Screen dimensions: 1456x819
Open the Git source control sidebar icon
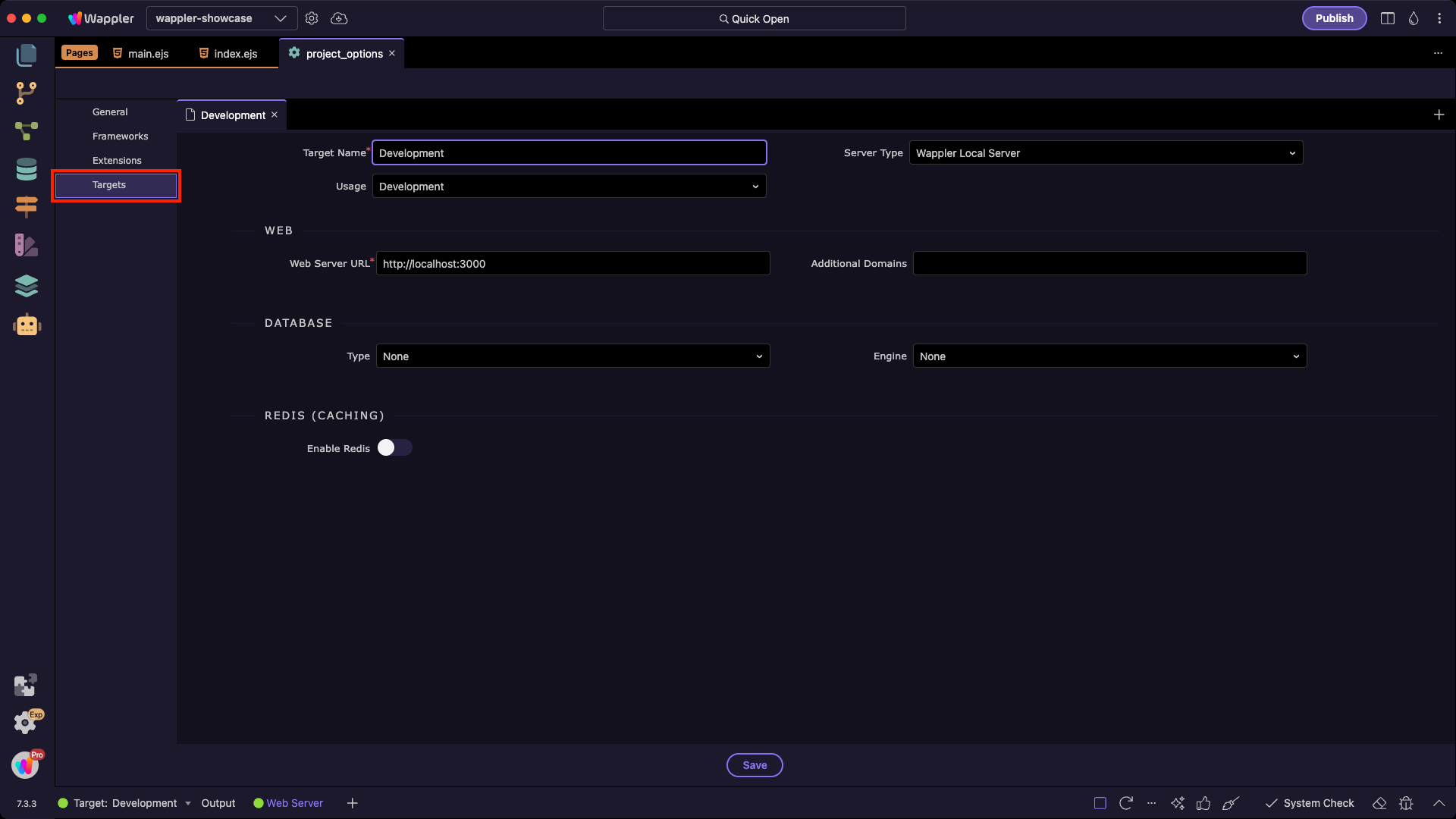27,93
